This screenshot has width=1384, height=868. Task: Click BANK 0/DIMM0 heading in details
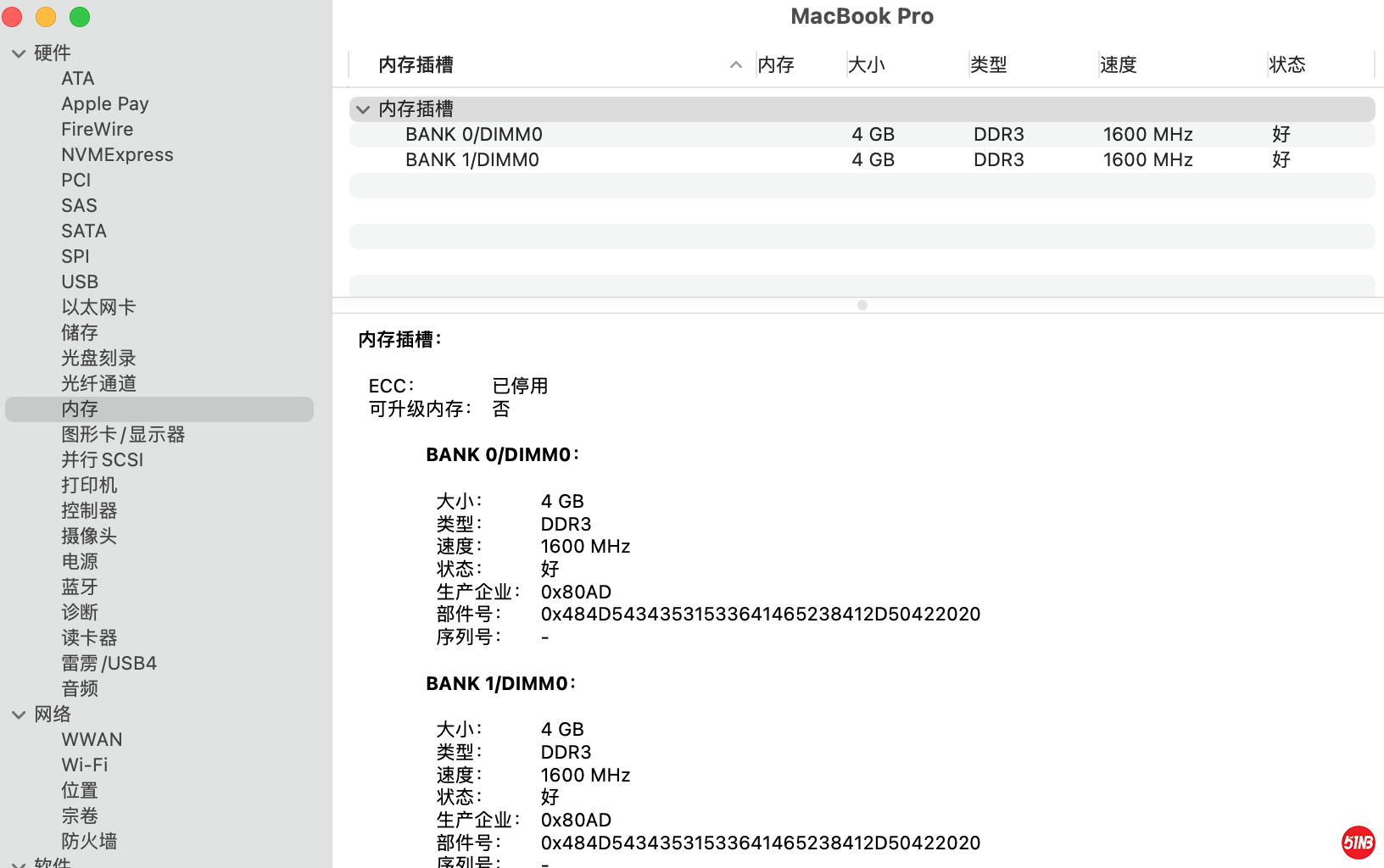503,455
